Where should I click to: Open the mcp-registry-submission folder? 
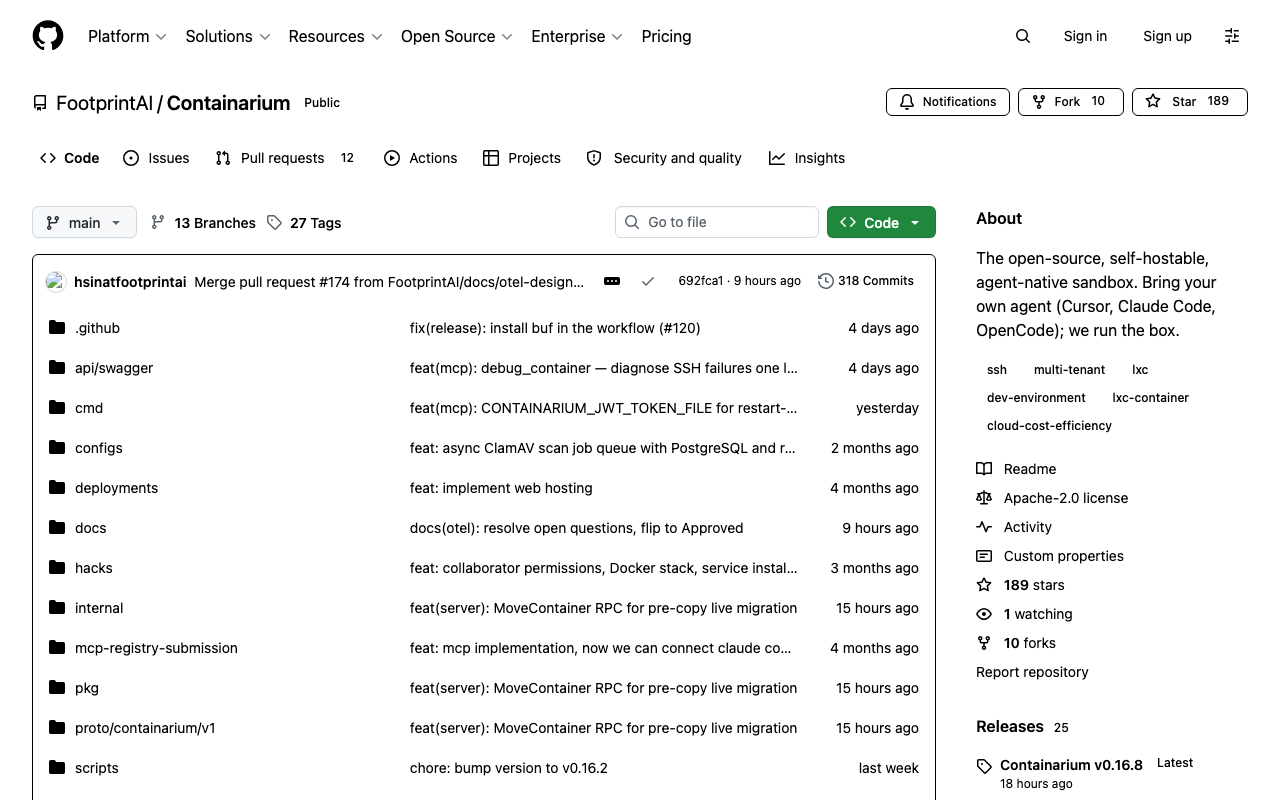click(x=156, y=648)
